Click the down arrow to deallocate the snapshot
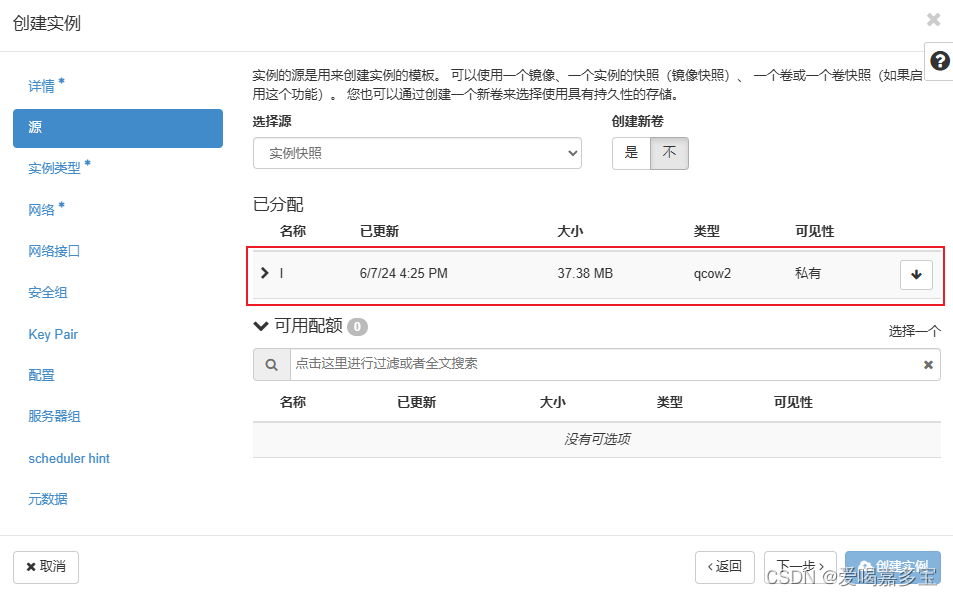 [916, 274]
